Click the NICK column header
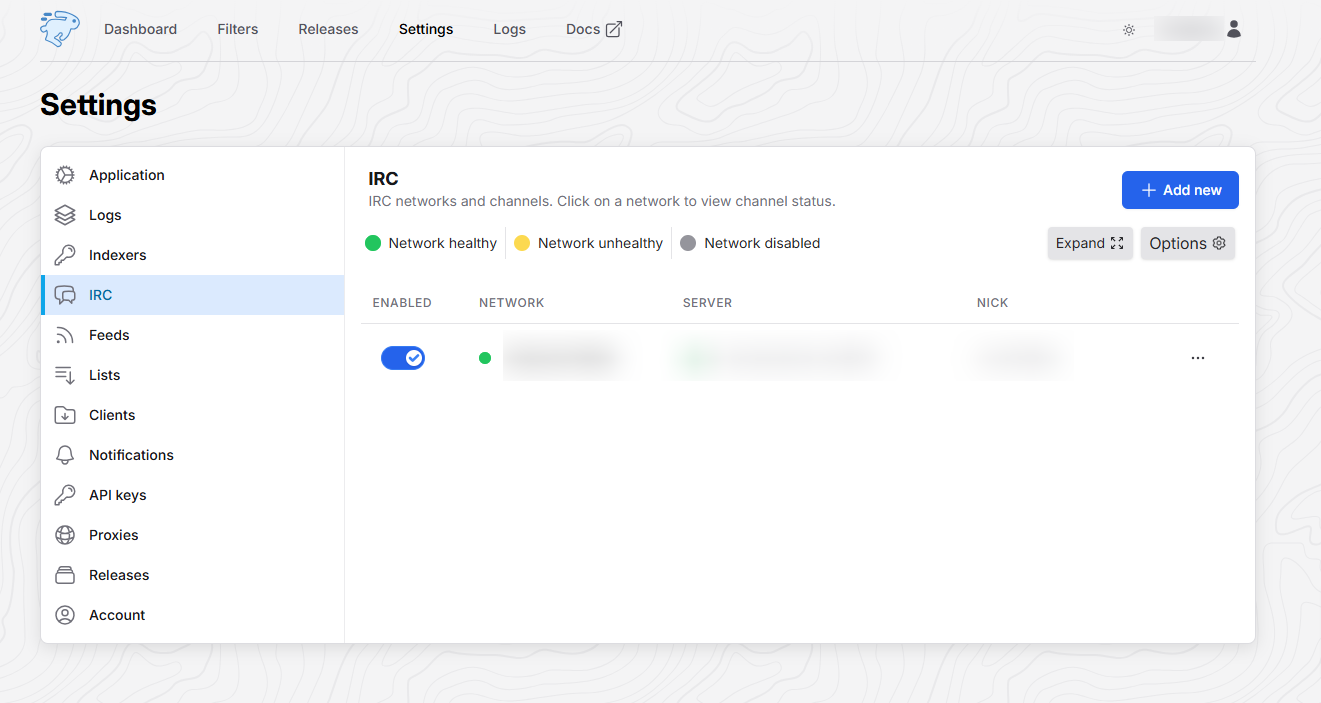 point(993,303)
